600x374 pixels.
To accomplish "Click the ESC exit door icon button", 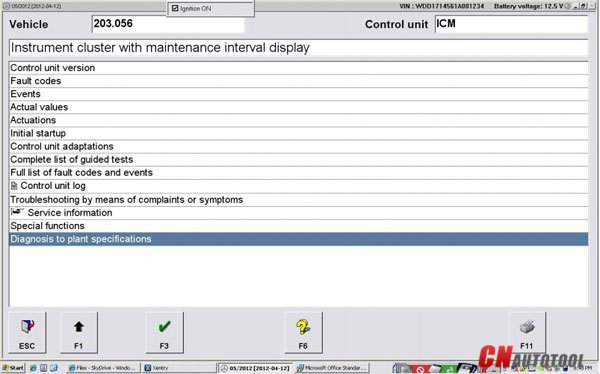I will point(27,332).
